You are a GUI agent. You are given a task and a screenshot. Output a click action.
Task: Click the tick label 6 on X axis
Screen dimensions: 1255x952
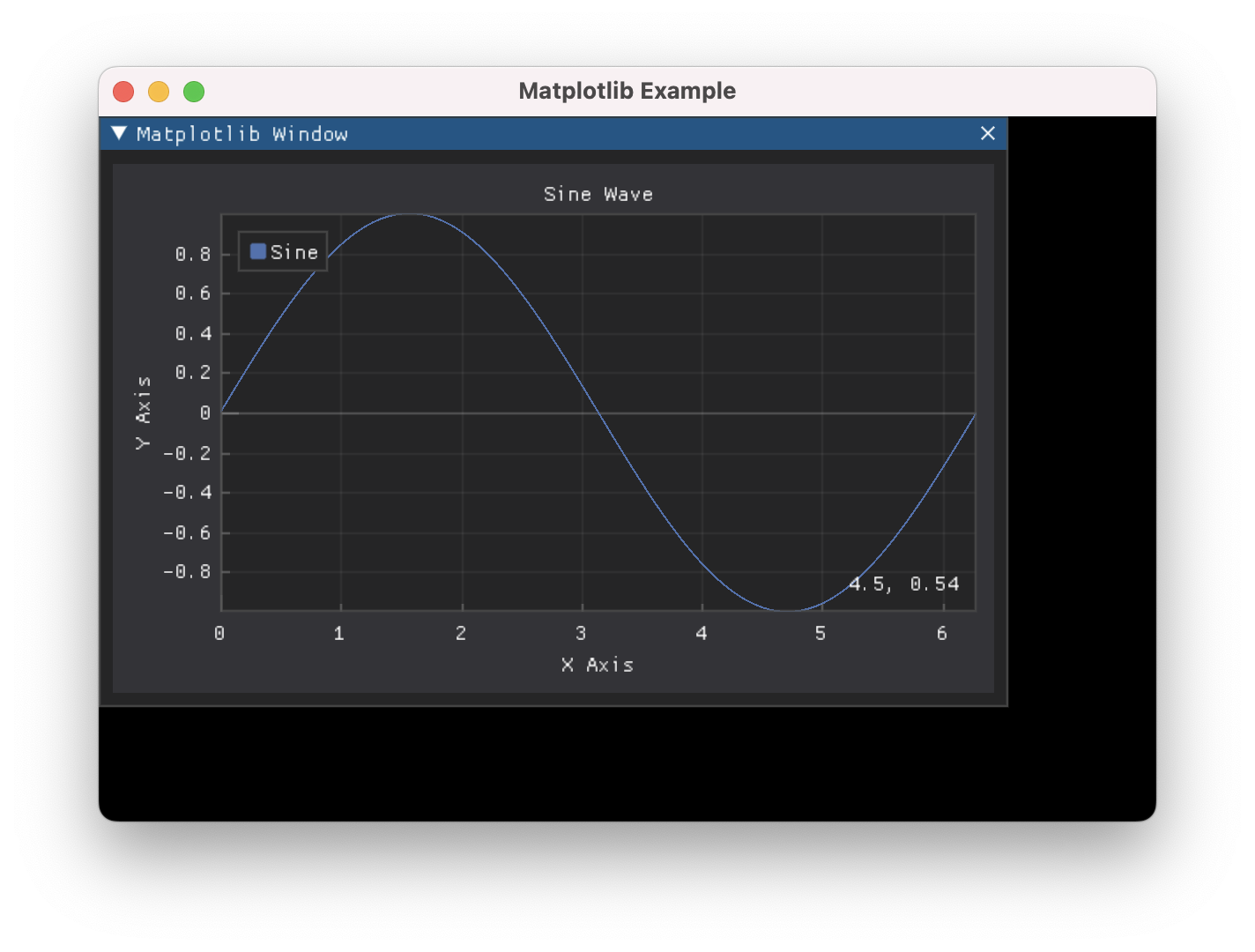941,632
